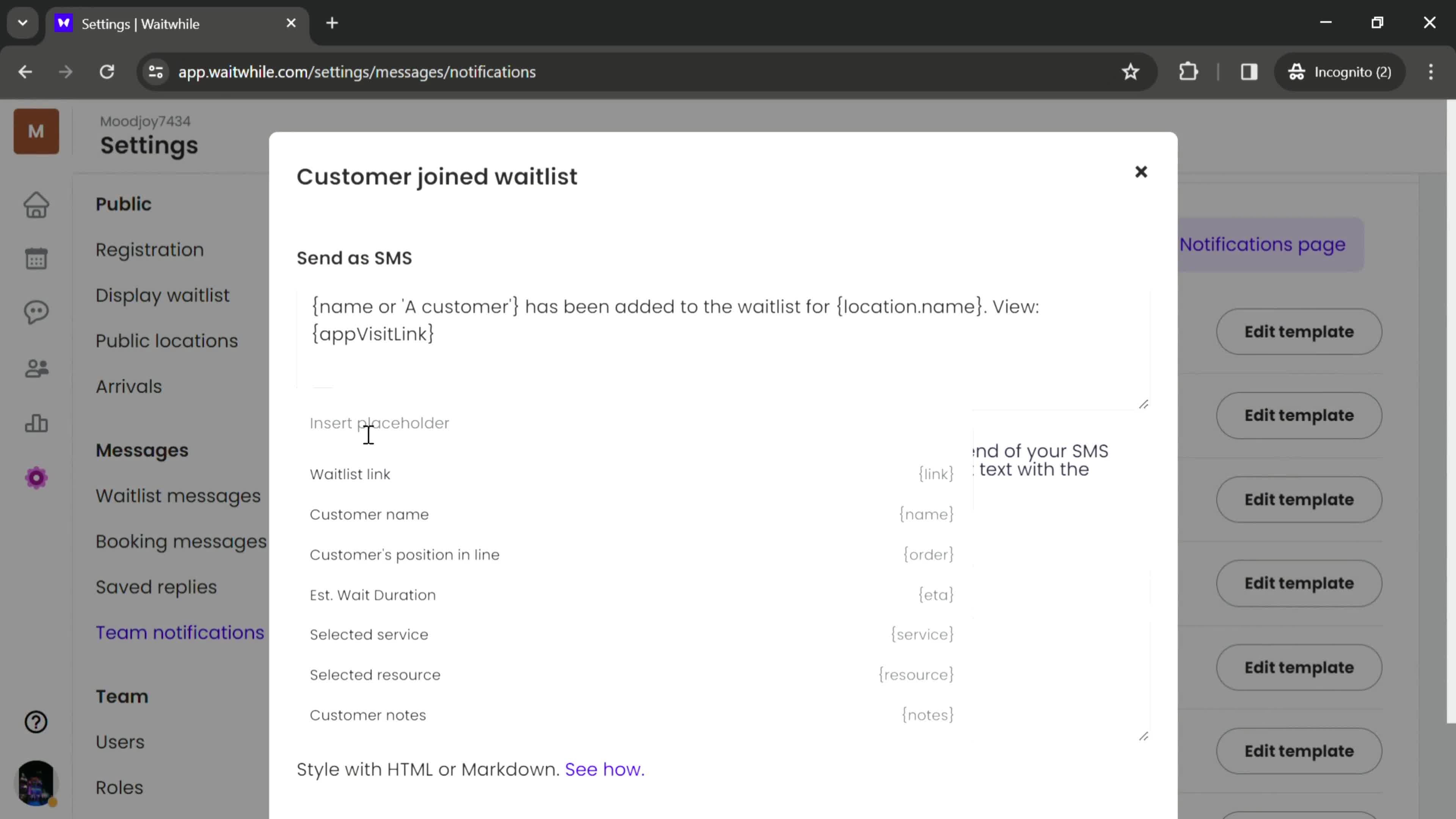This screenshot has height=819, width=1456.
Task: Open the home dashboard icon in sidebar
Action: [36, 205]
